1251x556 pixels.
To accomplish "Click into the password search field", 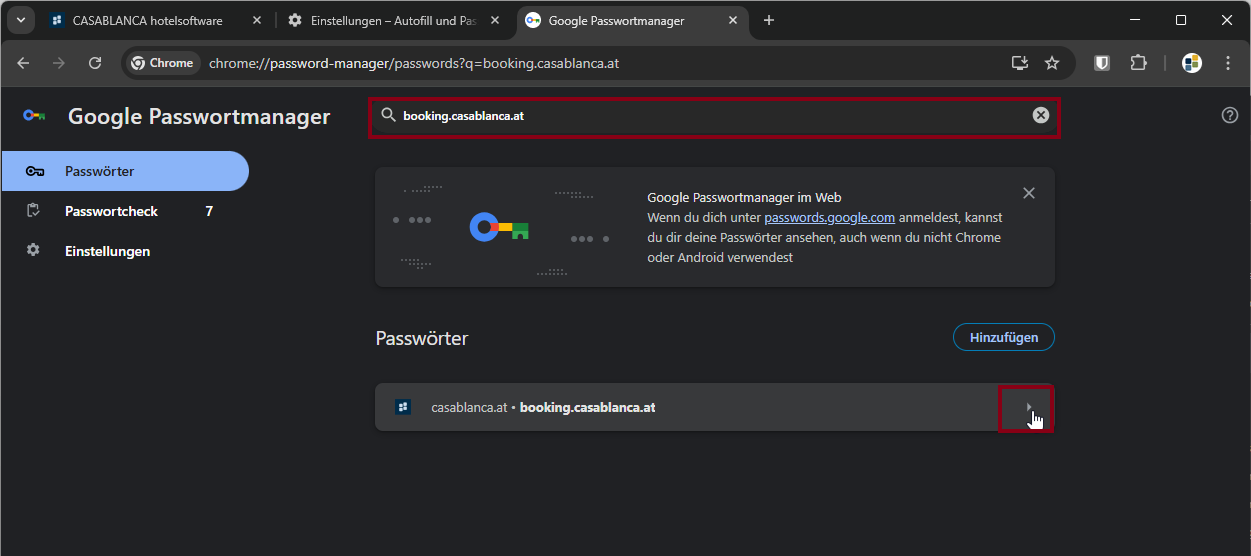I will 700,116.
